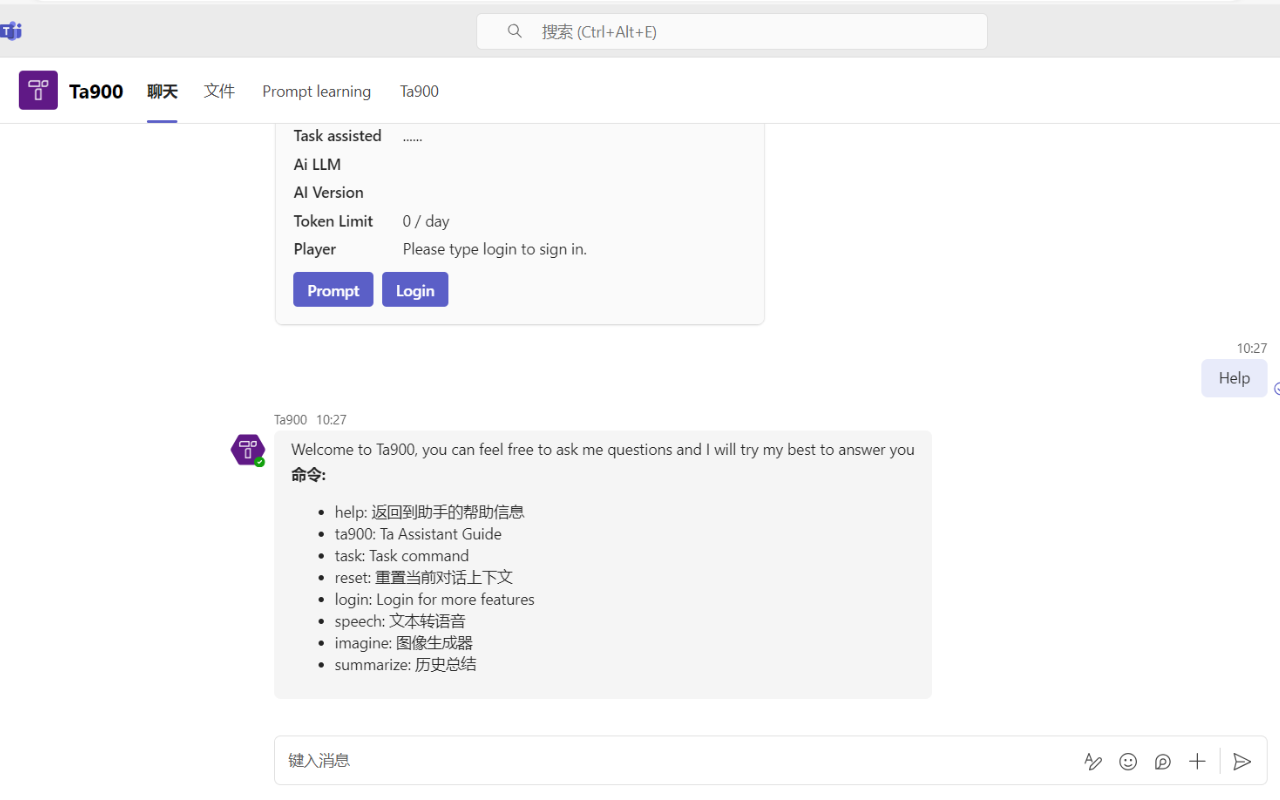The image size is (1280, 800).
Task: Click the Ta900 title in the header
Action: [96, 91]
